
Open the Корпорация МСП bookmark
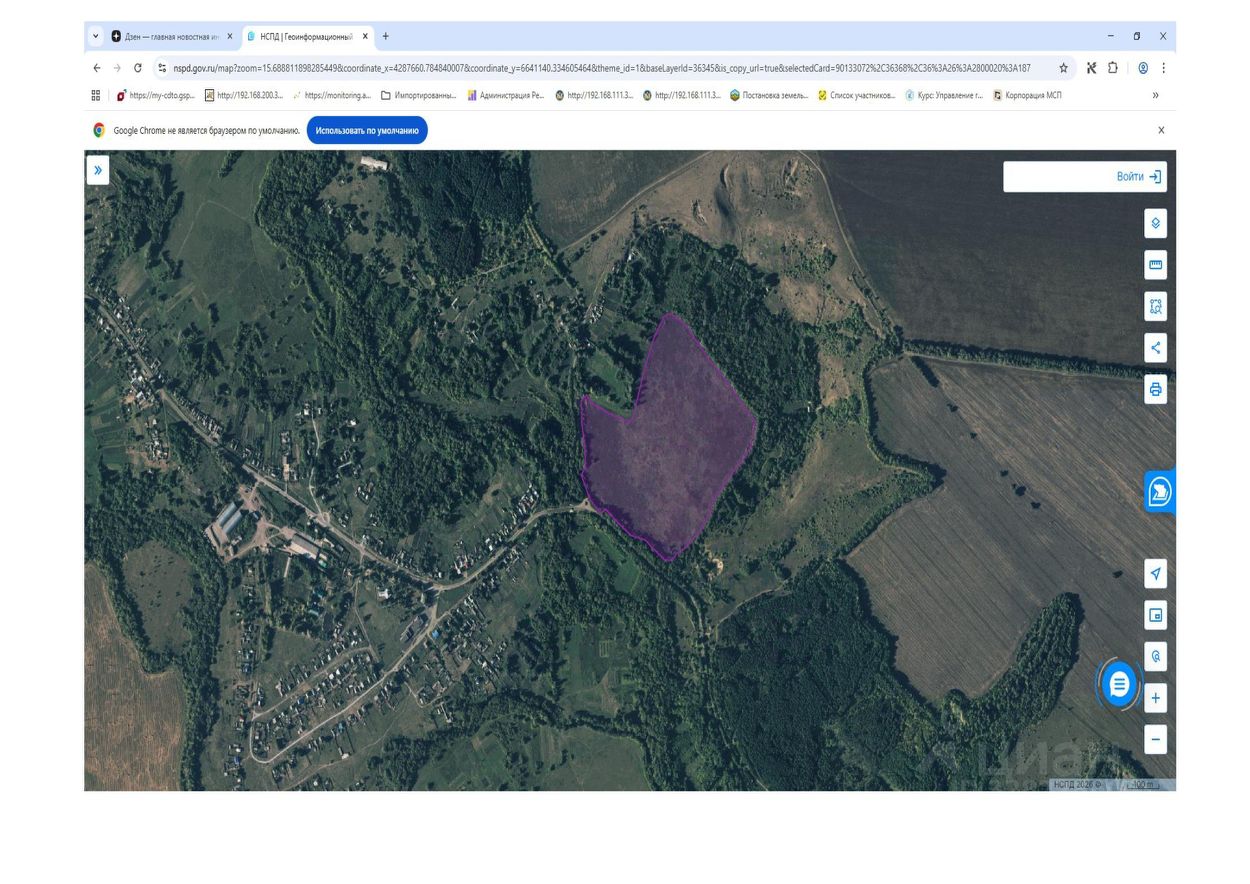[x=1027, y=95]
